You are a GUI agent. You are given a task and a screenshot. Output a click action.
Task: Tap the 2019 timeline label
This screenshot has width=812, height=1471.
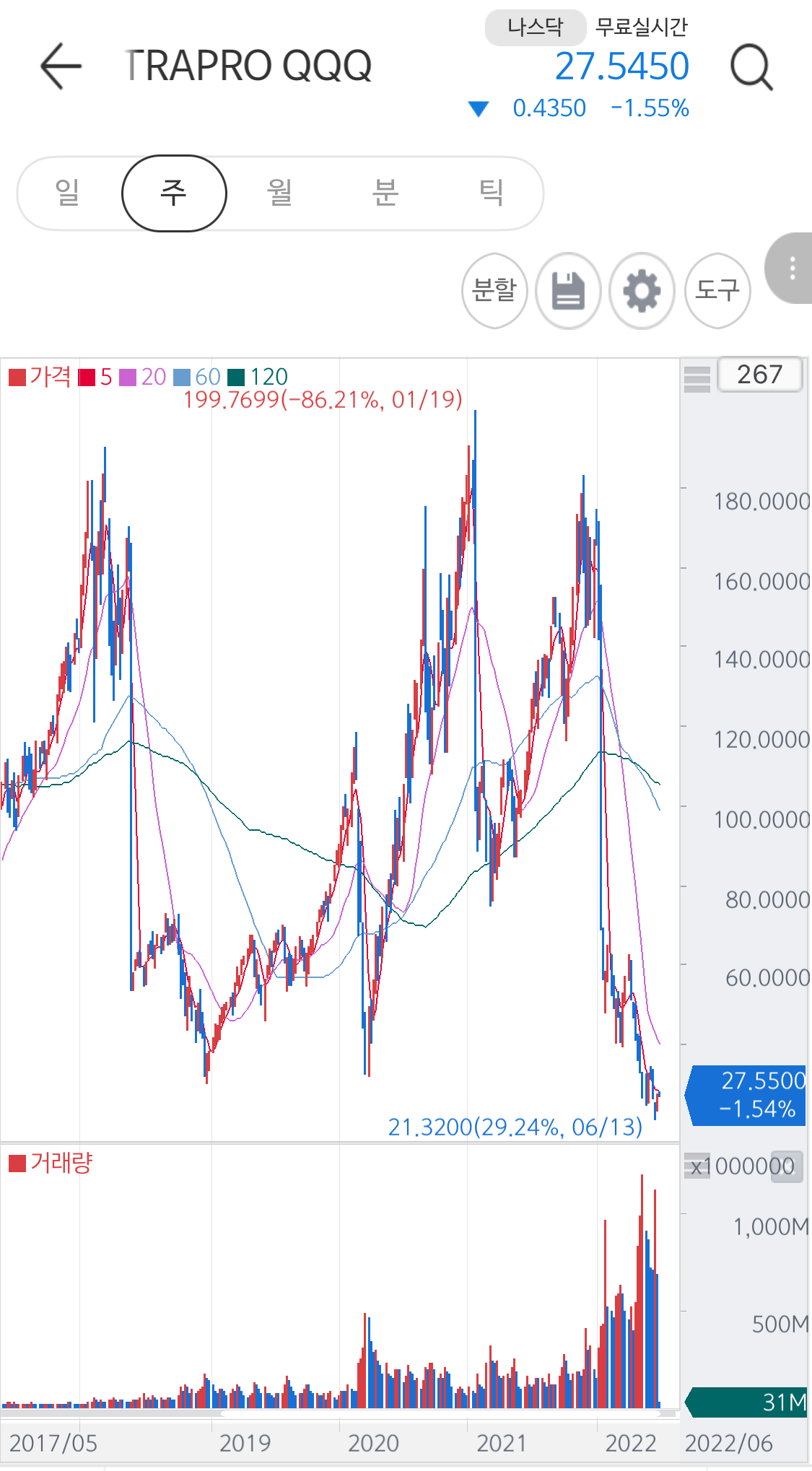point(245,1443)
